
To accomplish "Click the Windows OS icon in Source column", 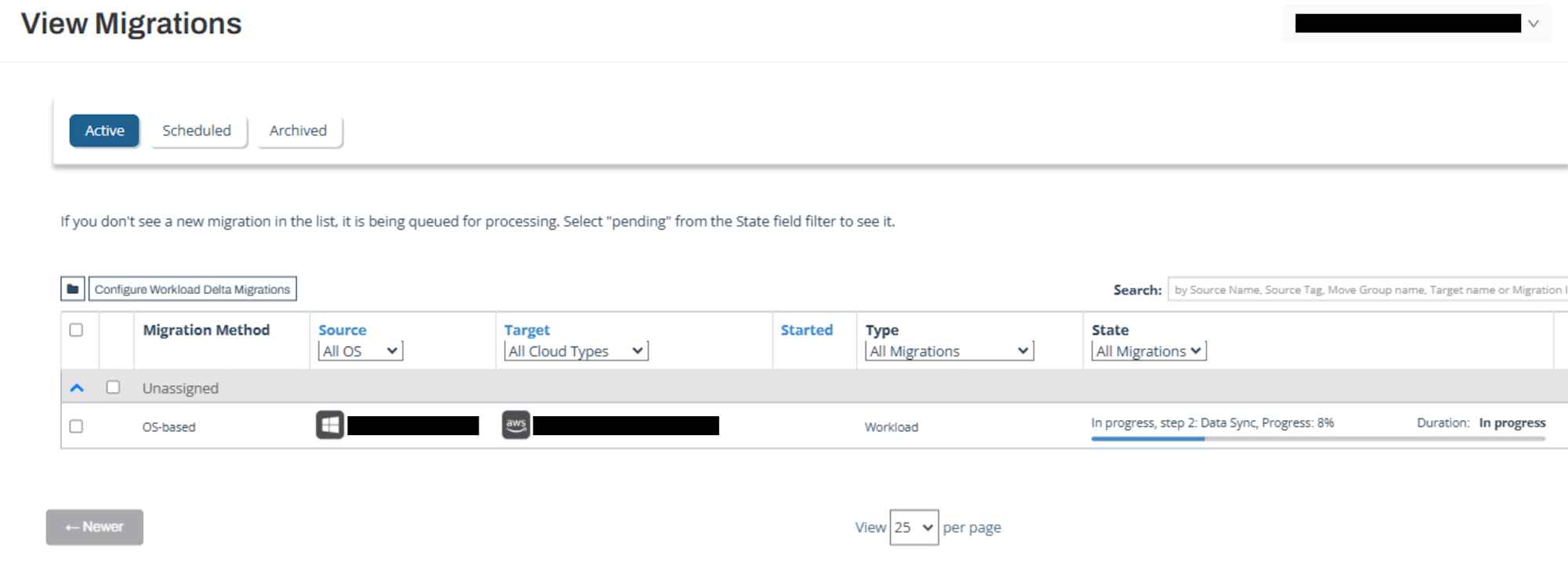I will [330, 425].
